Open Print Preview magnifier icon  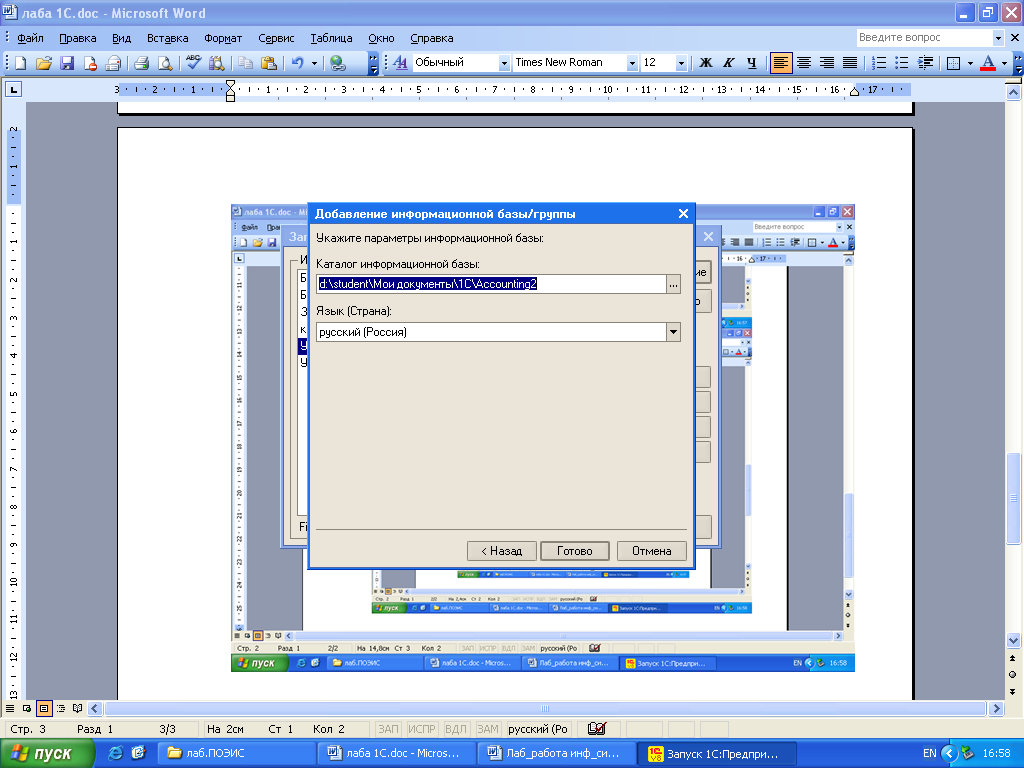pos(165,63)
